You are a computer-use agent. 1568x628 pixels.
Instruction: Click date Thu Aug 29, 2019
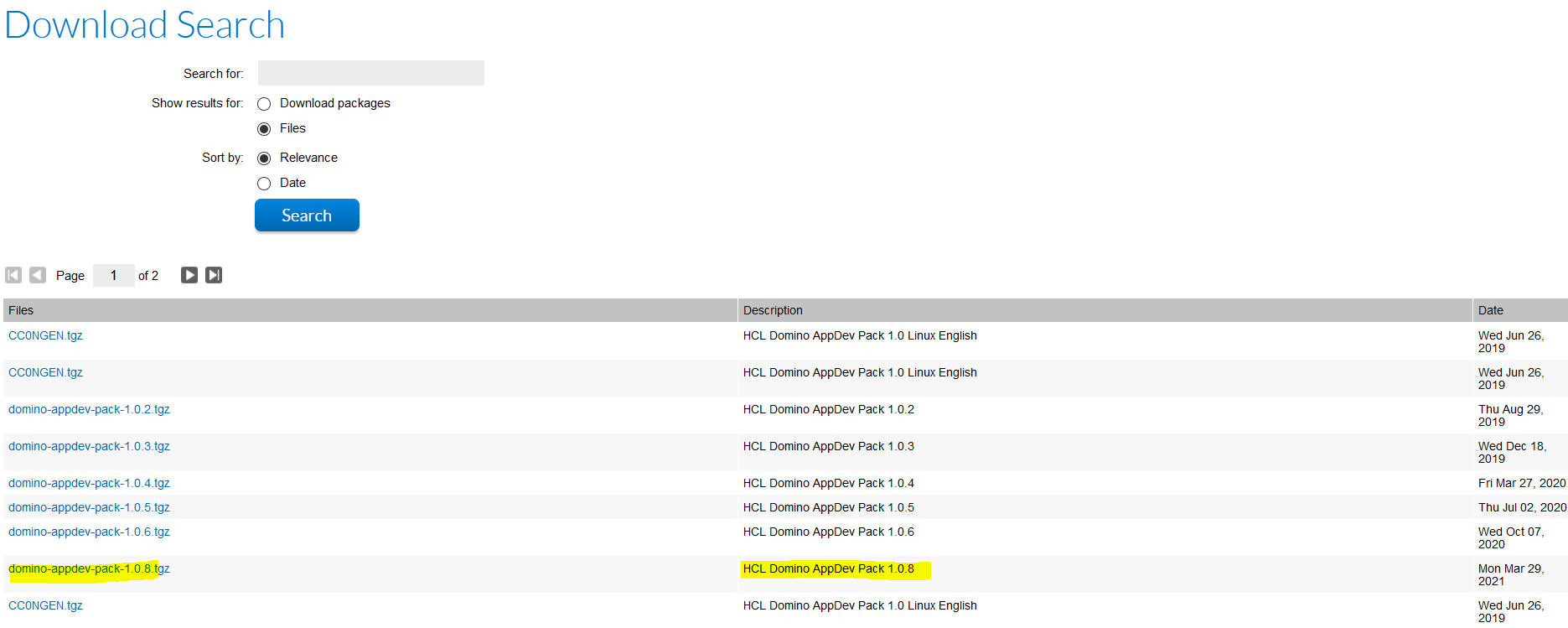coord(1511,416)
